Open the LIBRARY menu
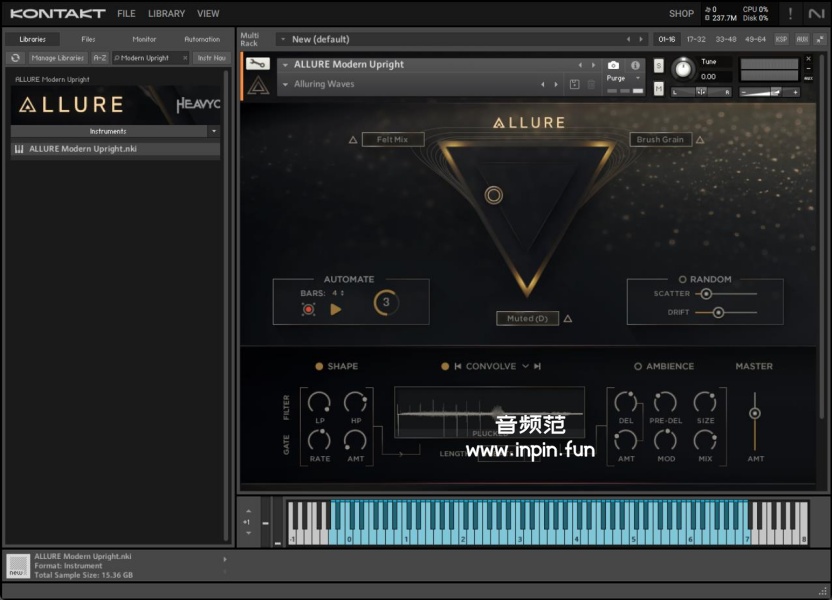832x600 pixels. click(167, 14)
